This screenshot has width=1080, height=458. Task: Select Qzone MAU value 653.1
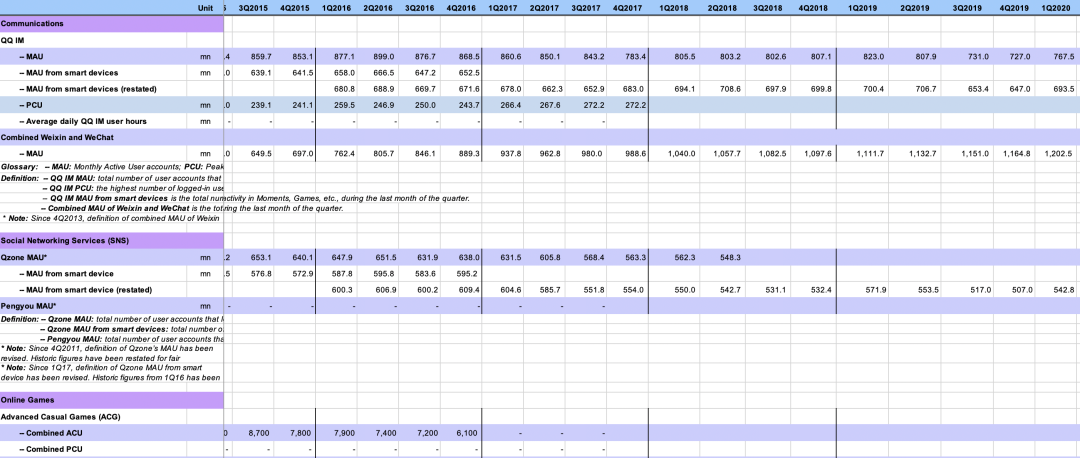tap(260, 257)
